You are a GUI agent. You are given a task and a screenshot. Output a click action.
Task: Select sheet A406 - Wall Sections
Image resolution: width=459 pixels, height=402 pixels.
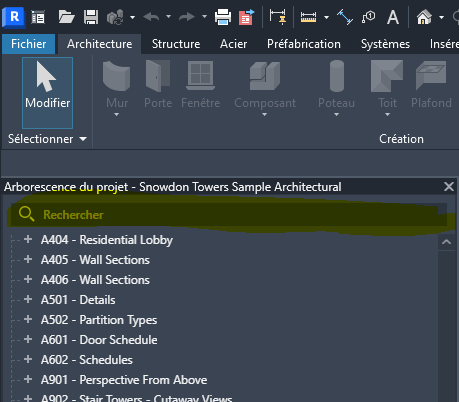[x=95, y=280]
